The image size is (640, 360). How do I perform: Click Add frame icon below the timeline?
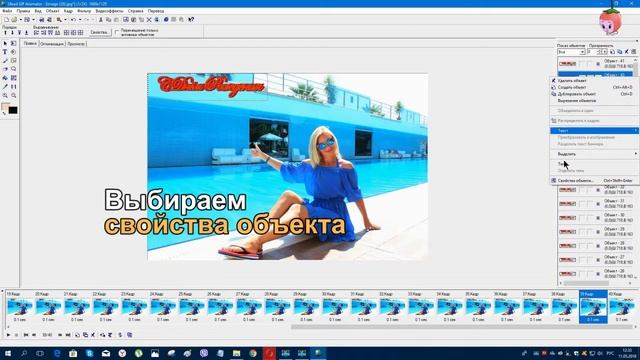pyautogui.click(x=77, y=335)
